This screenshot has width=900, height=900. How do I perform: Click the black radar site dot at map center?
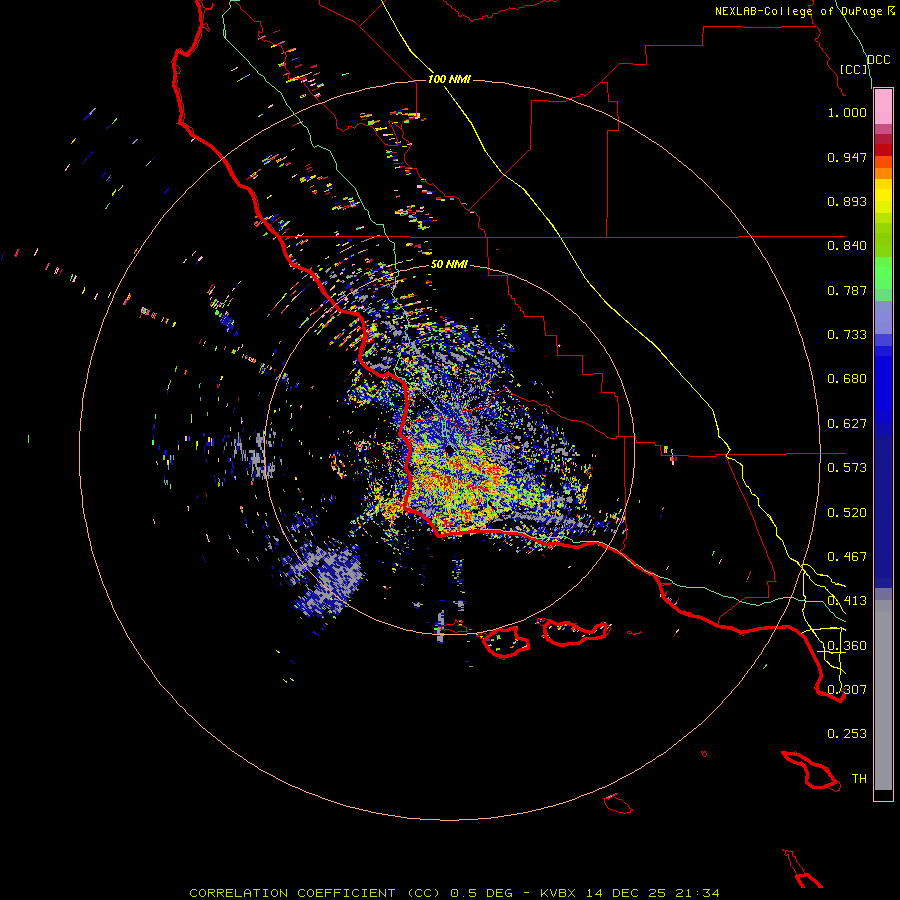point(449,451)
